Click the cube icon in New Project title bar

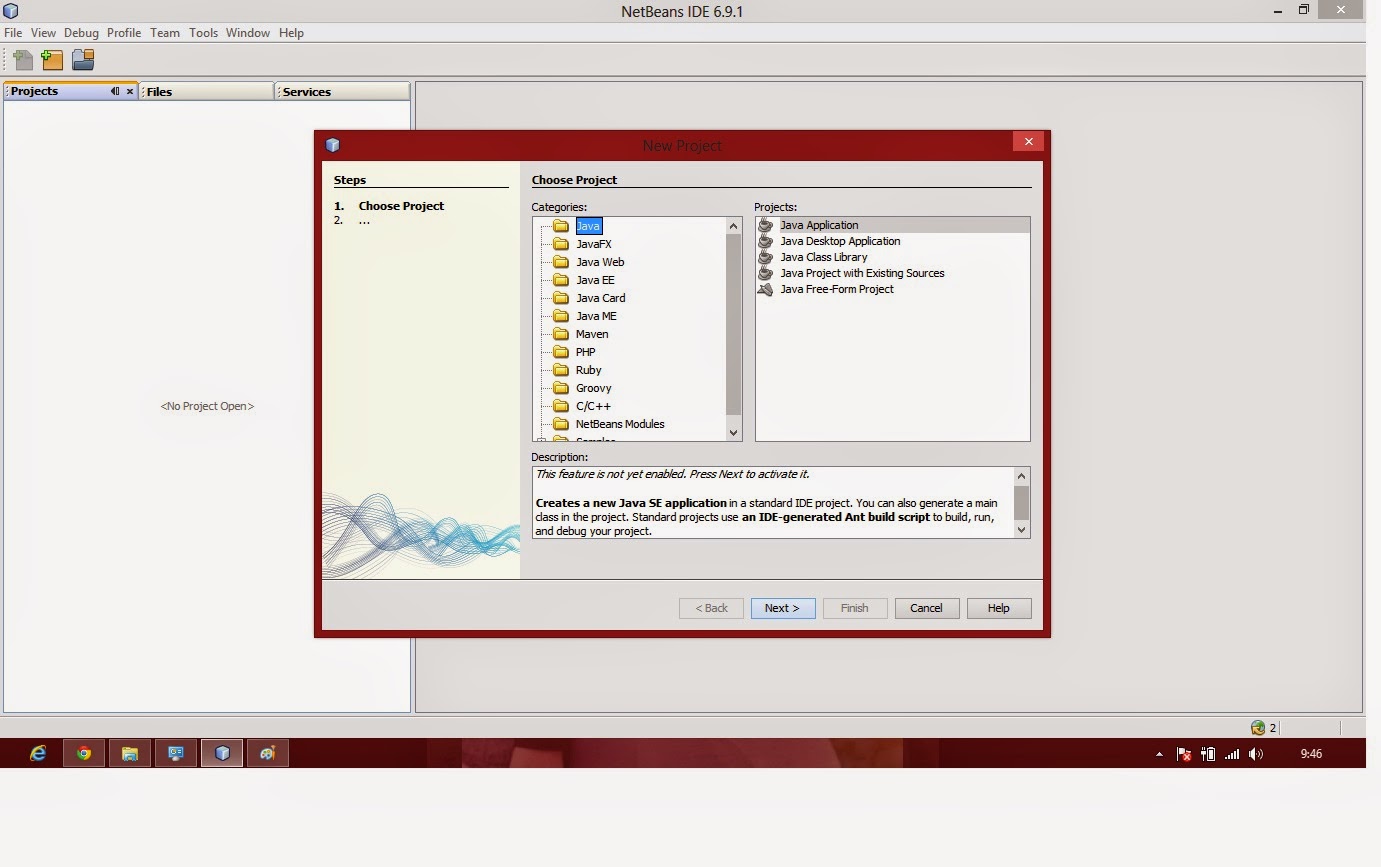pos(333,145)
